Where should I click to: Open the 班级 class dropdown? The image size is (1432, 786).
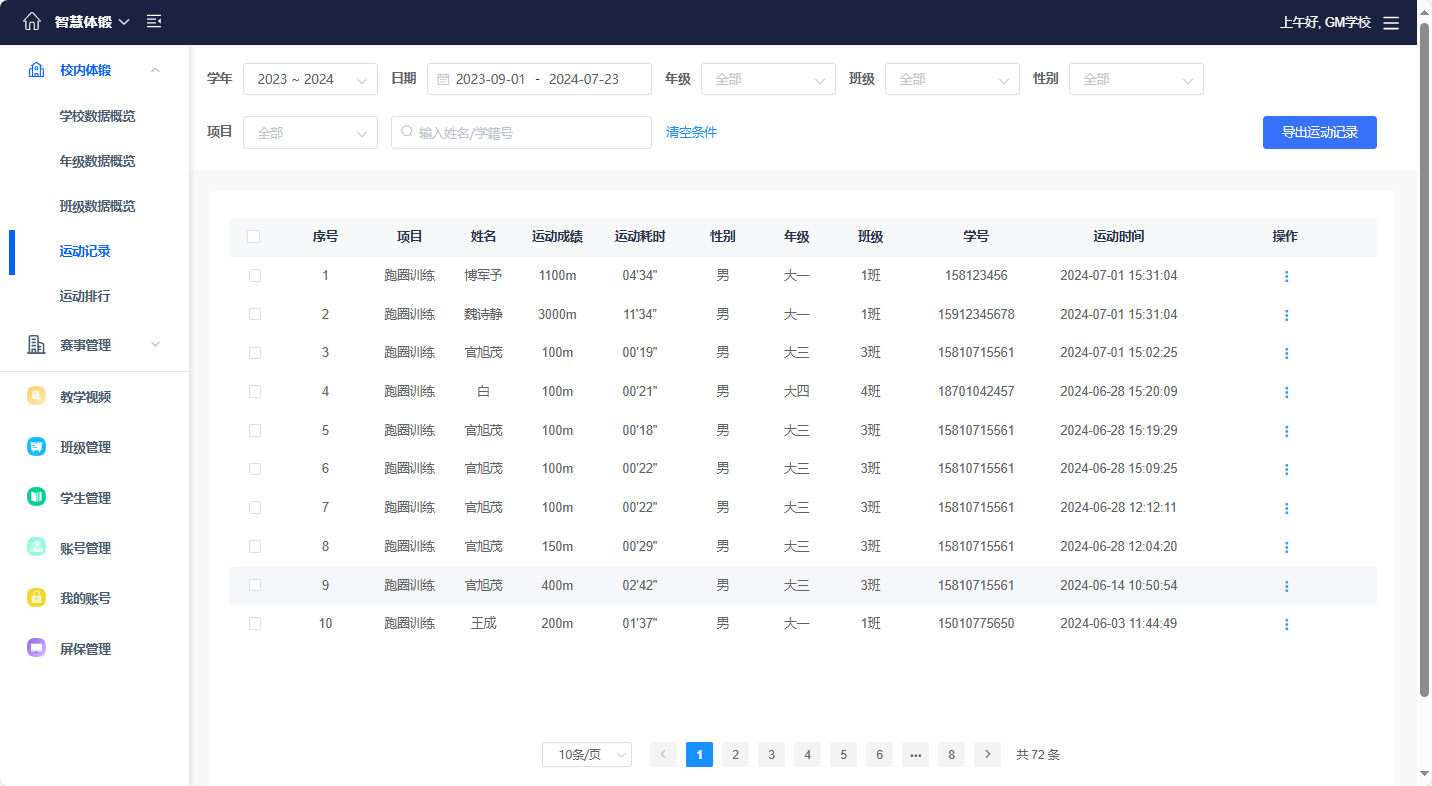(x=952, y=79)
